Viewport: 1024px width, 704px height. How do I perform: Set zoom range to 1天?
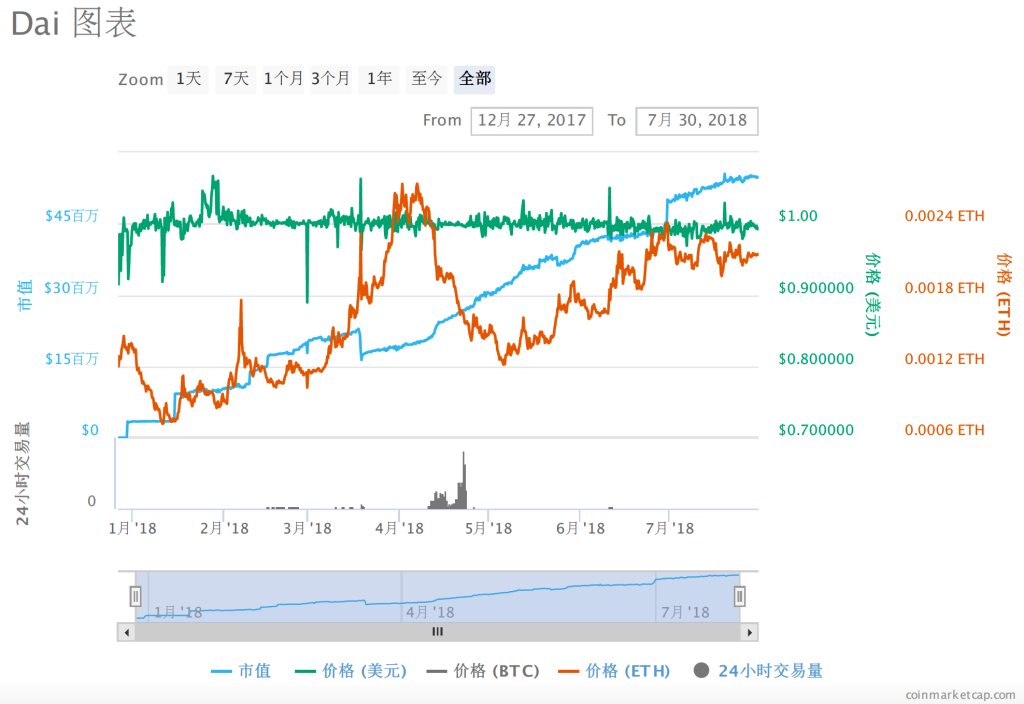click(189, 79)
